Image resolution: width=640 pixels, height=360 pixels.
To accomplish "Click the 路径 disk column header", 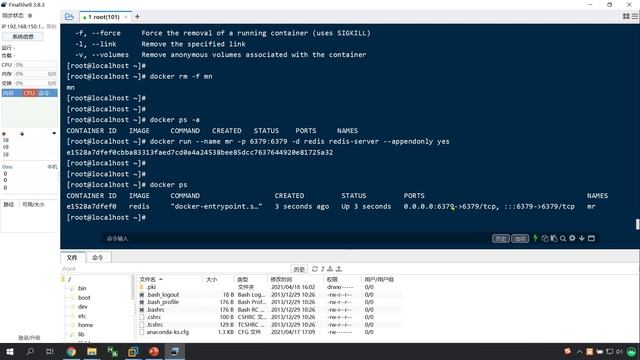I will pos(9,204).
